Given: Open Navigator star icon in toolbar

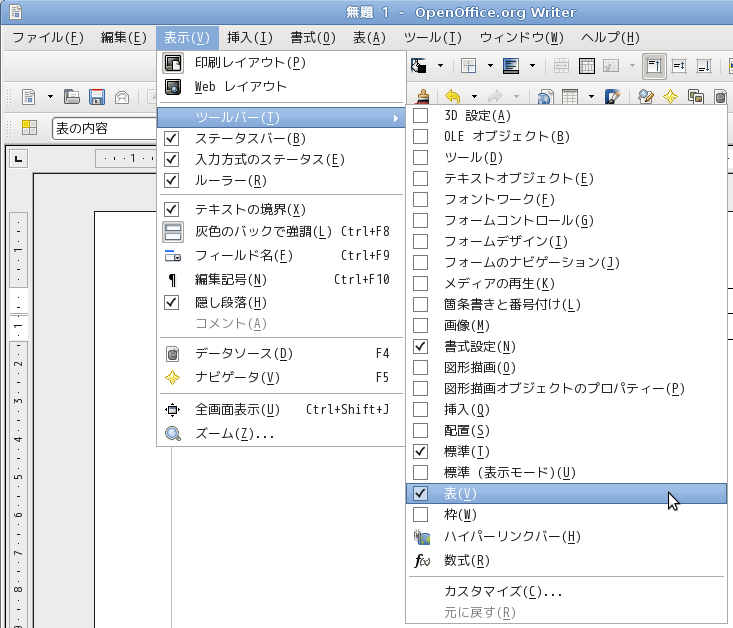Looking at the screenshot, I should pyautogui.click(x=670, y=97).
